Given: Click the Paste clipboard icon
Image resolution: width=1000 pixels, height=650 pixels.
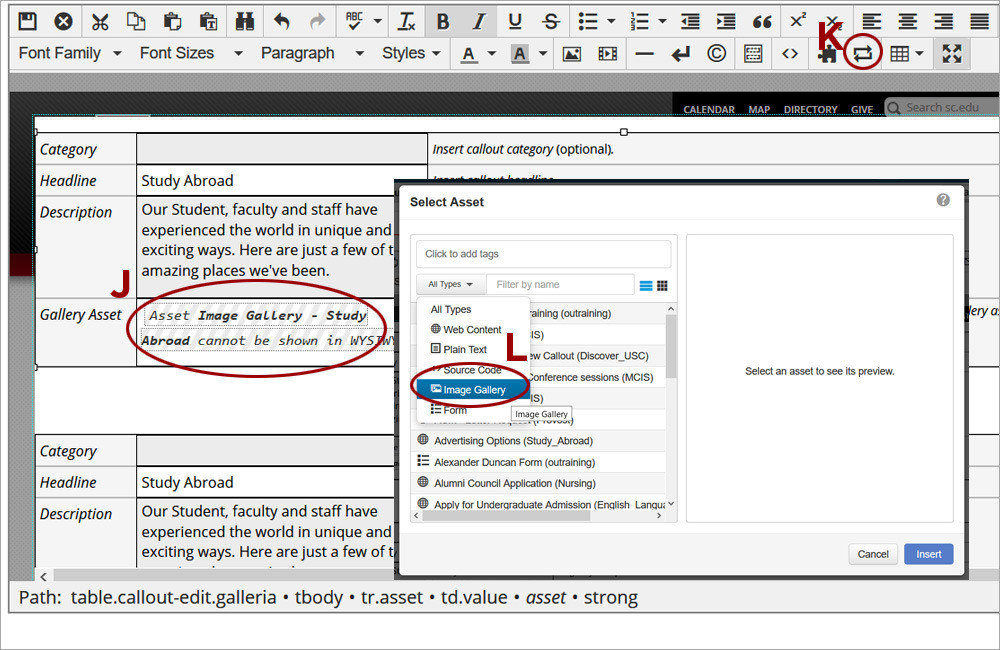Looking at the screenshot, I should point(172,22).
